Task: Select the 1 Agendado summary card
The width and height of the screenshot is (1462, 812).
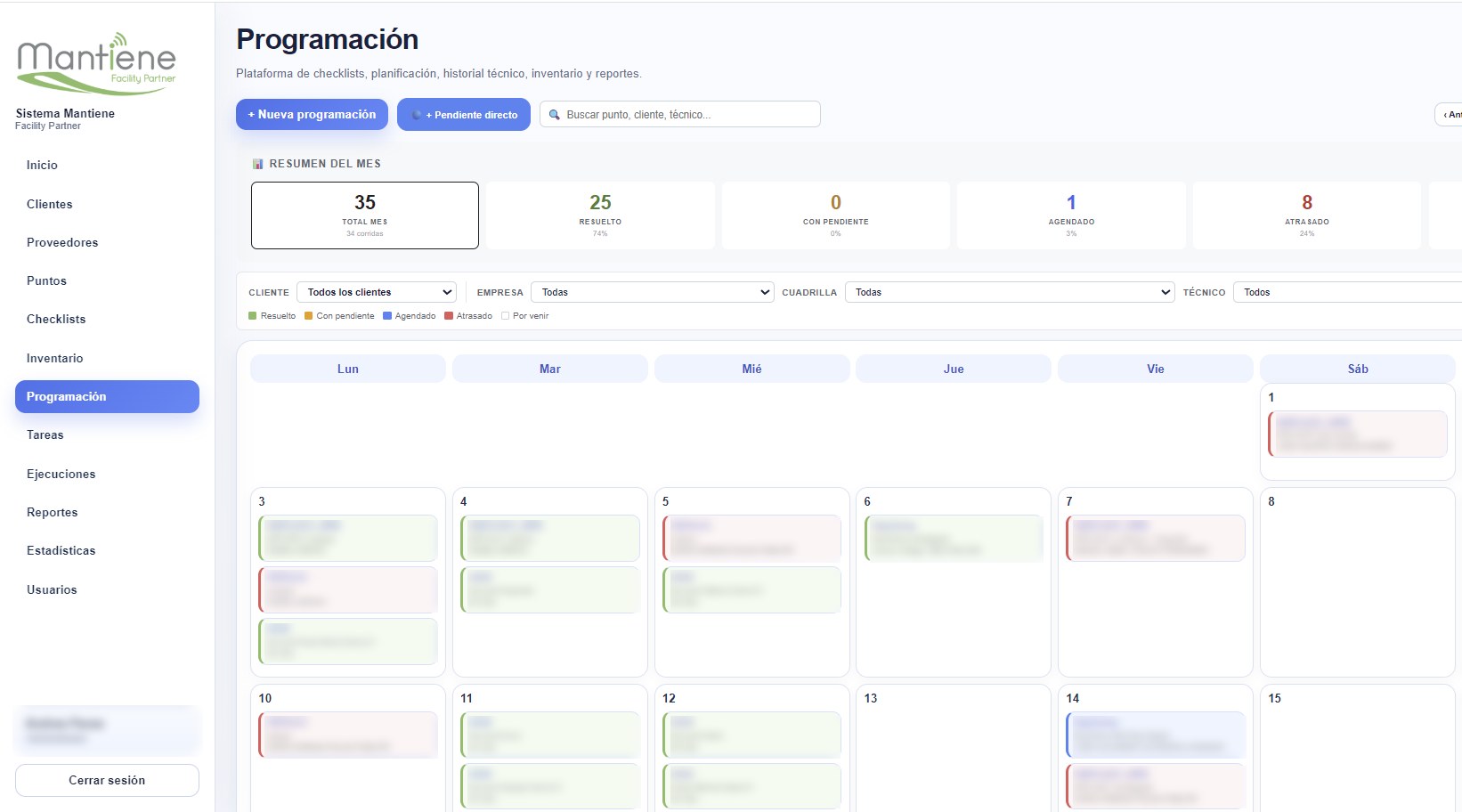Action: [1071, 215]
